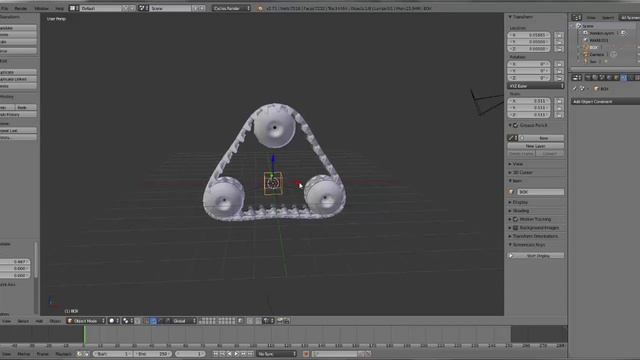Open the All Scenes display dropdown
The image size is (640, 360).
[x=629, y=18]
